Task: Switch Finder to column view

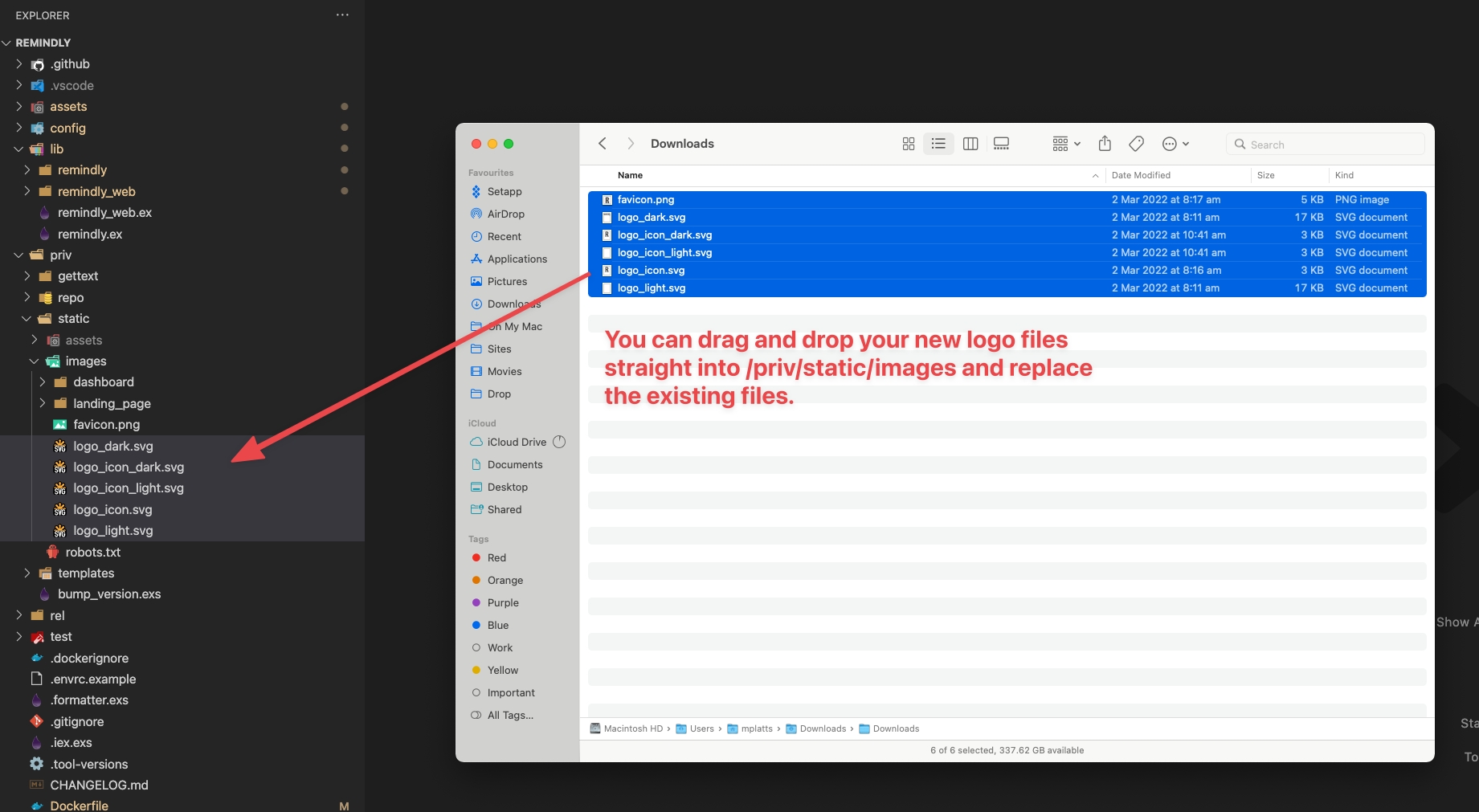Action: [970, 144]
